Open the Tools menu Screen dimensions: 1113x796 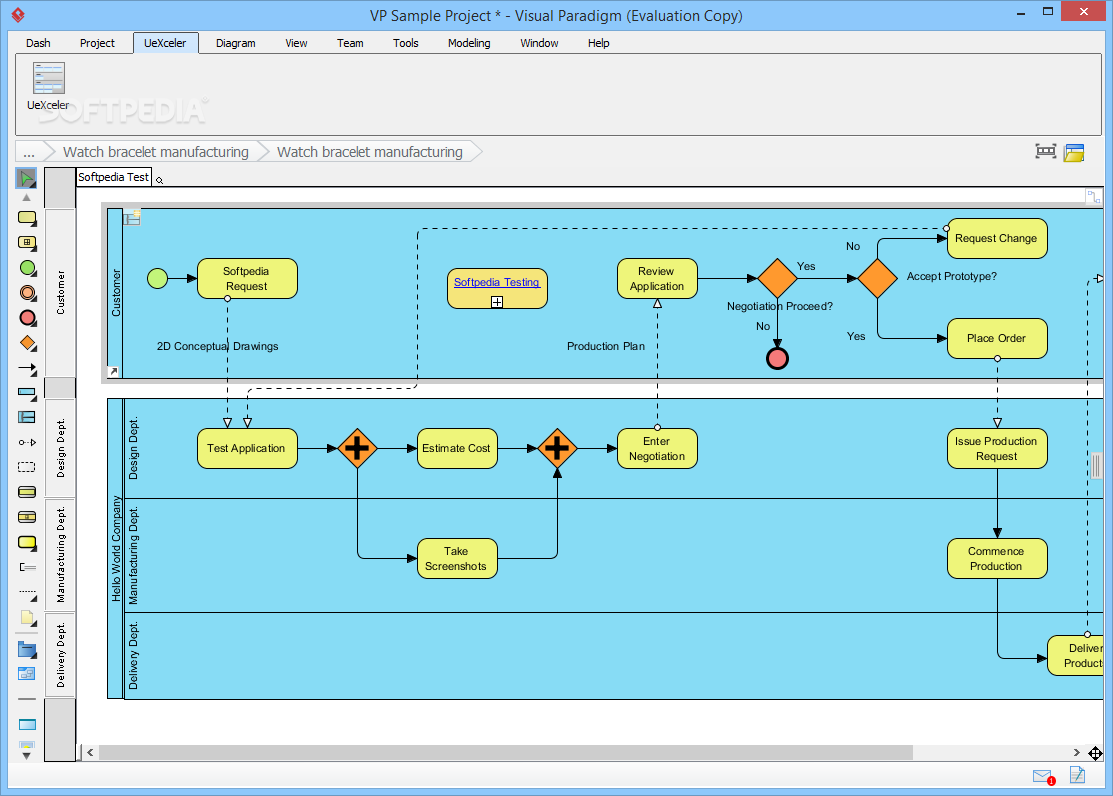[406, 43]
